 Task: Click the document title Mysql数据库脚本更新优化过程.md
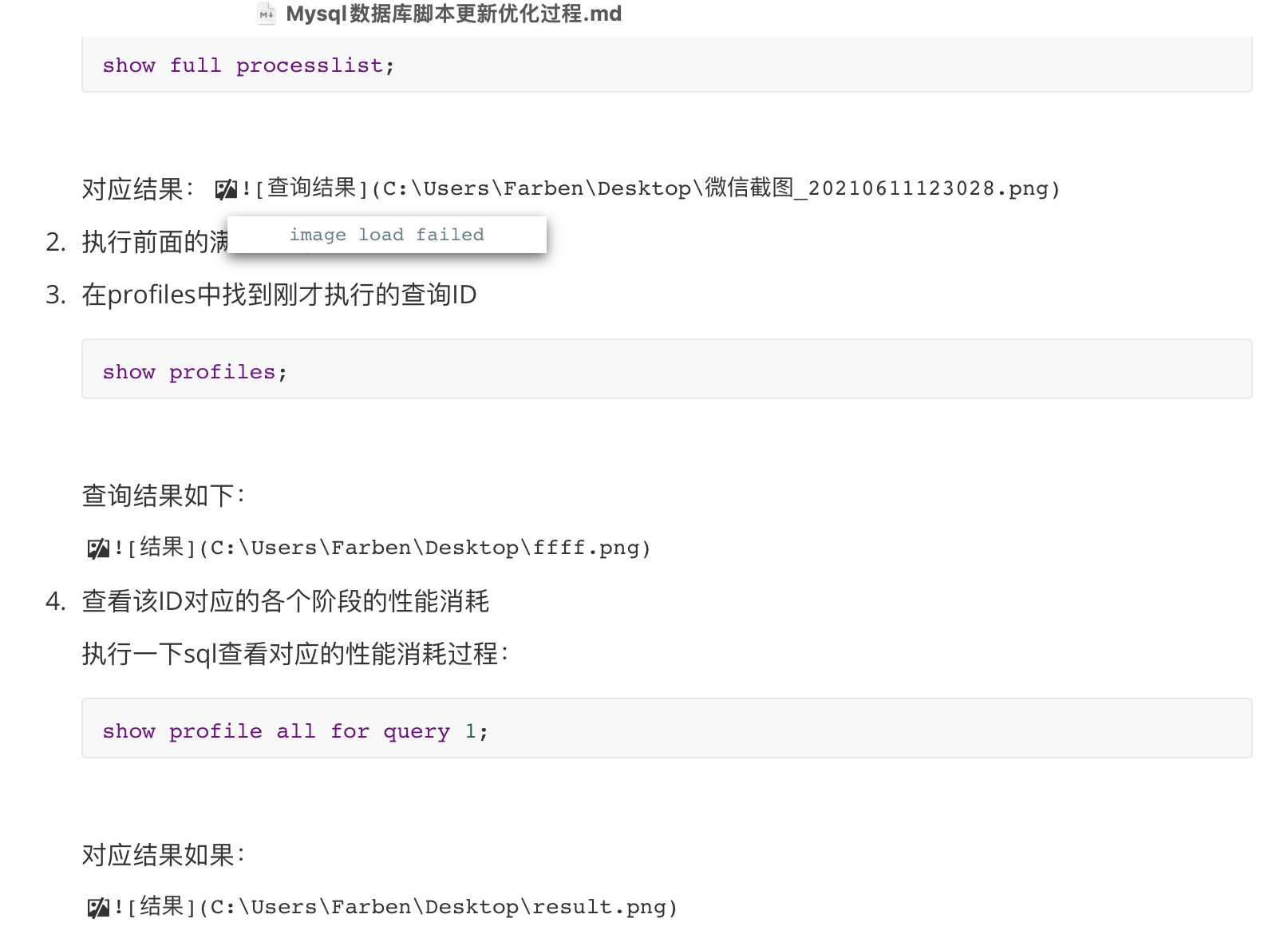point(453,14)
